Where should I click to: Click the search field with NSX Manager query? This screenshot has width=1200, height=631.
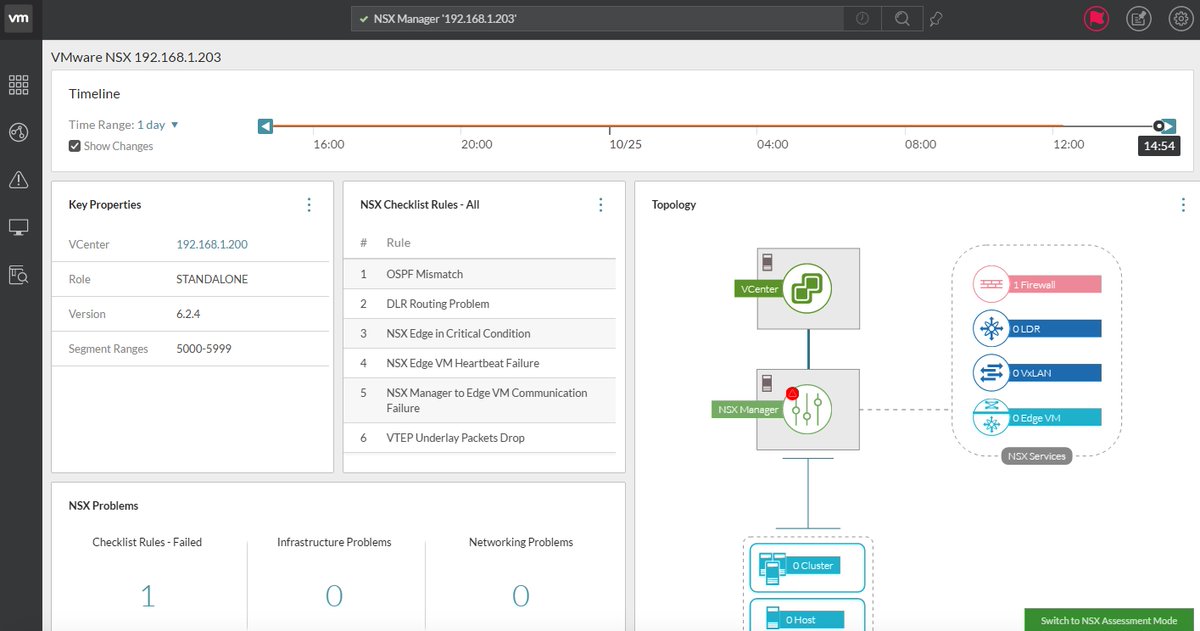tap(597, 19)
